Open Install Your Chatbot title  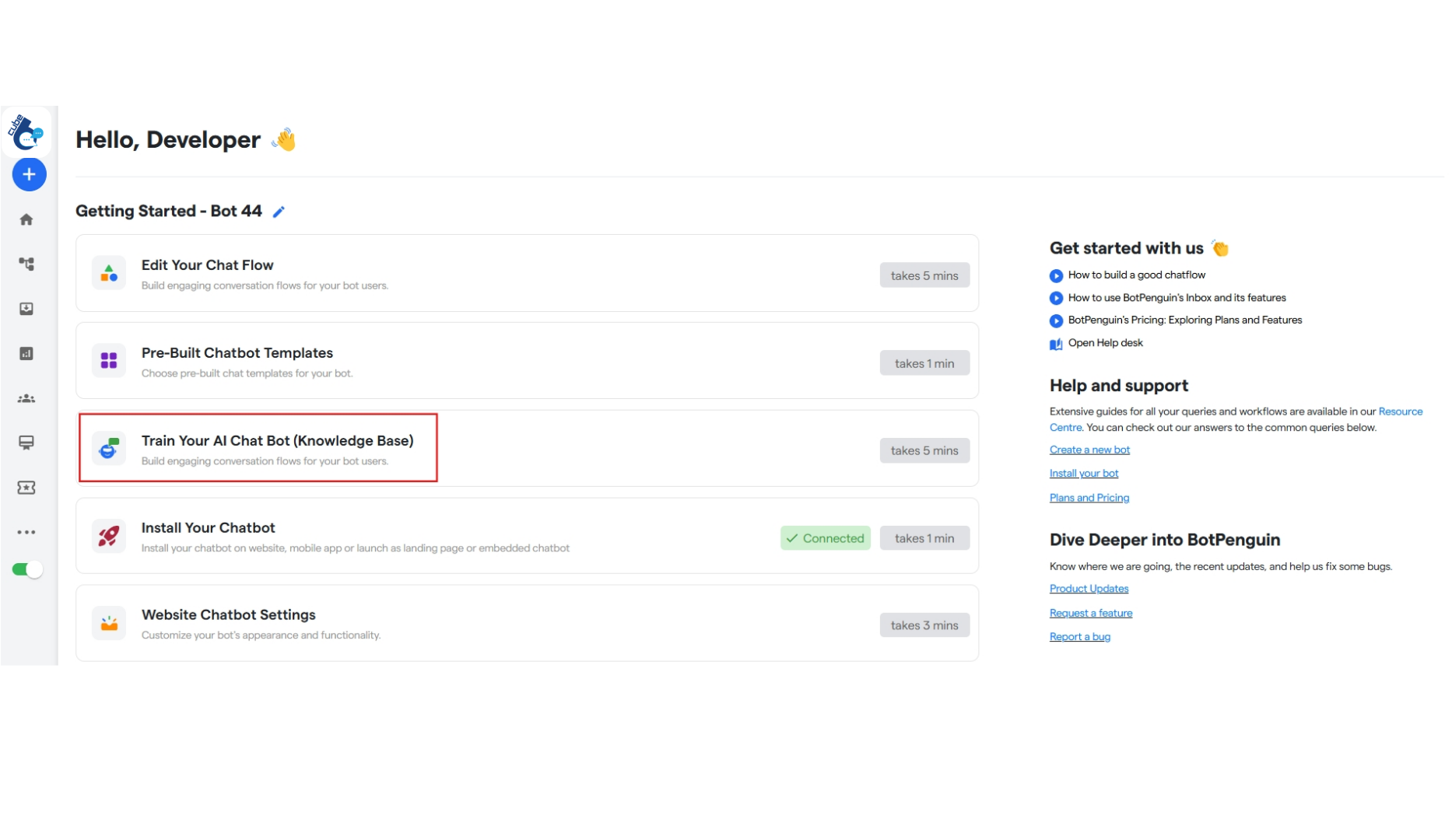click(x=208, y=528)
